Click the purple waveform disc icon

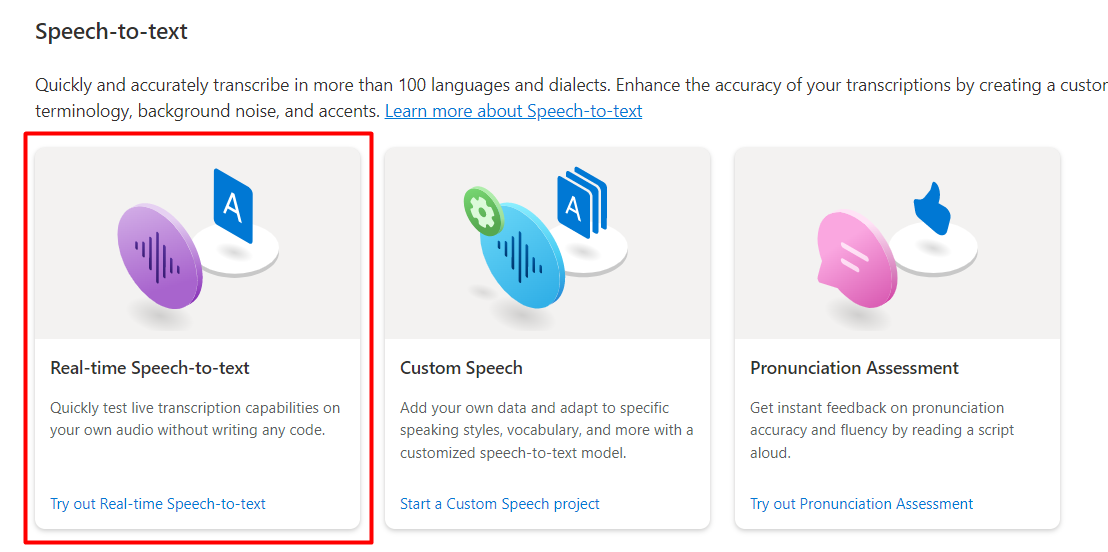click(159, 255)
